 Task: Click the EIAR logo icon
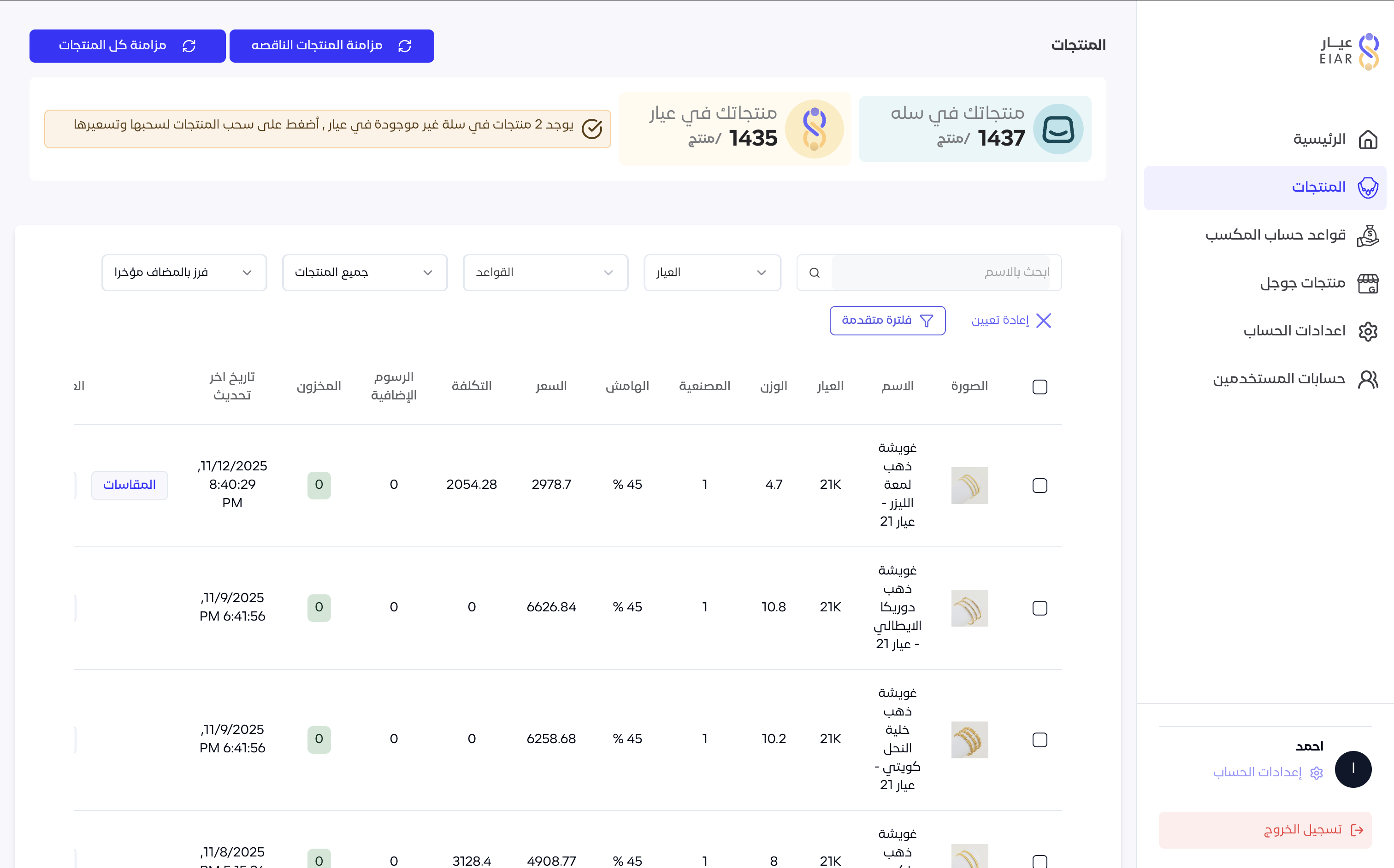[x=1368, y=52]
